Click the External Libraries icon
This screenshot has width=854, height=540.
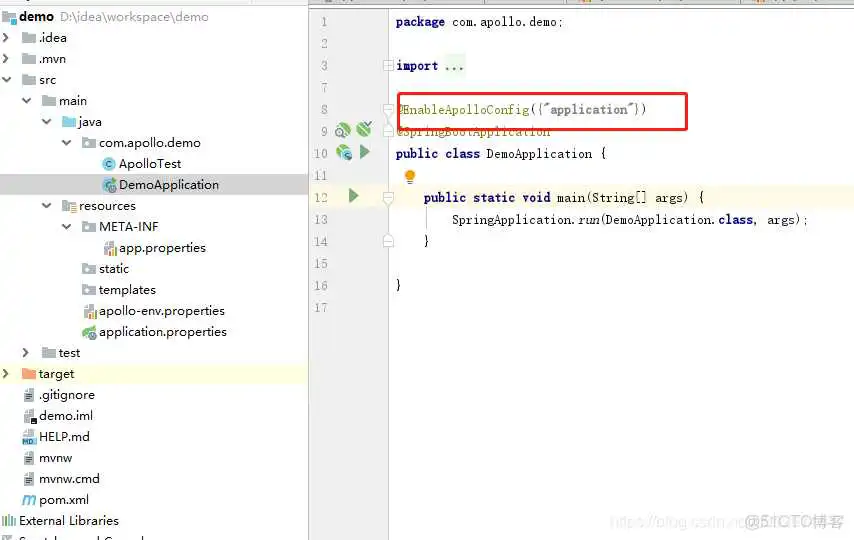(9, 520)
